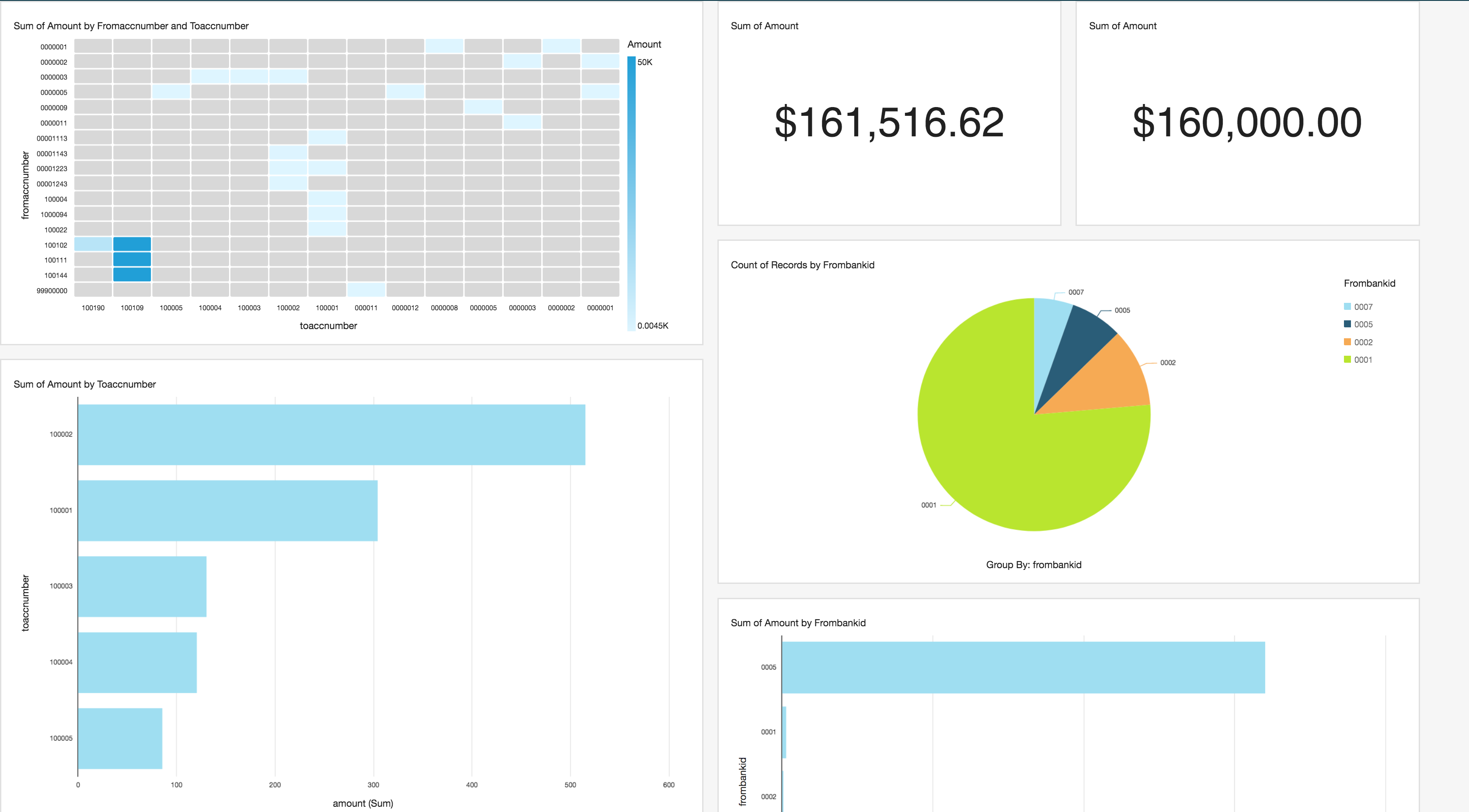Click the Sum of Amount by Toaccnumber title
The height and width of the screenshot is (812, 1469).
[x=84, y=384]
